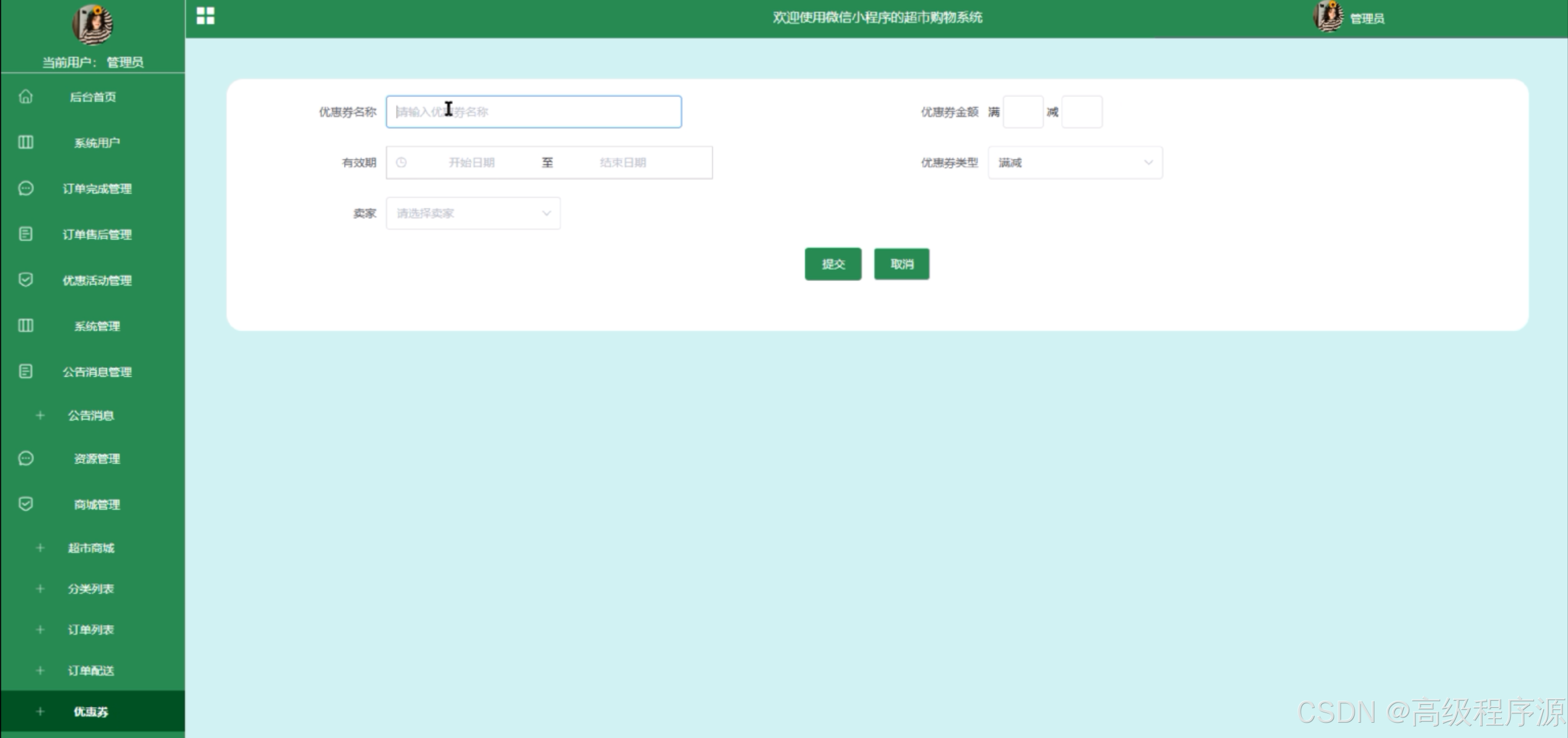Image resolution: width=1568 pixels, height=738 pixels.
Task: Click the 结束日期 end date field
Action: point(623,163)
